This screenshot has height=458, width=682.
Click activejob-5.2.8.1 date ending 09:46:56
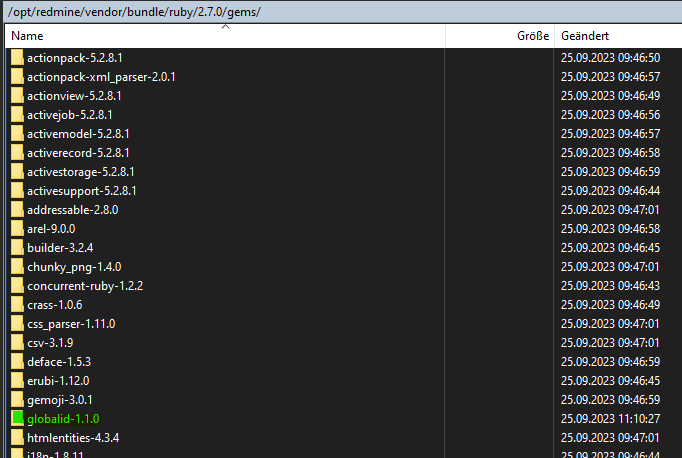(610, 115)
